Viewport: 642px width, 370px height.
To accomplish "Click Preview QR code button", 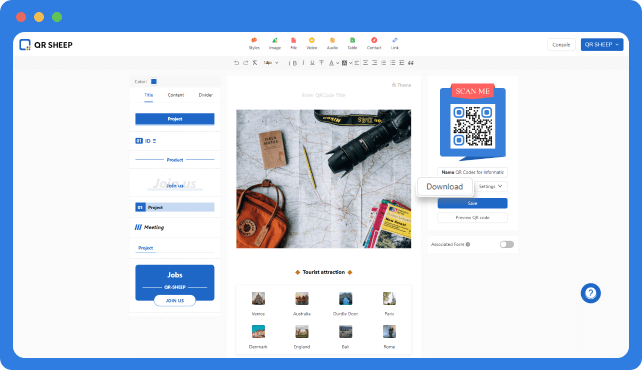I will [472, 217].
